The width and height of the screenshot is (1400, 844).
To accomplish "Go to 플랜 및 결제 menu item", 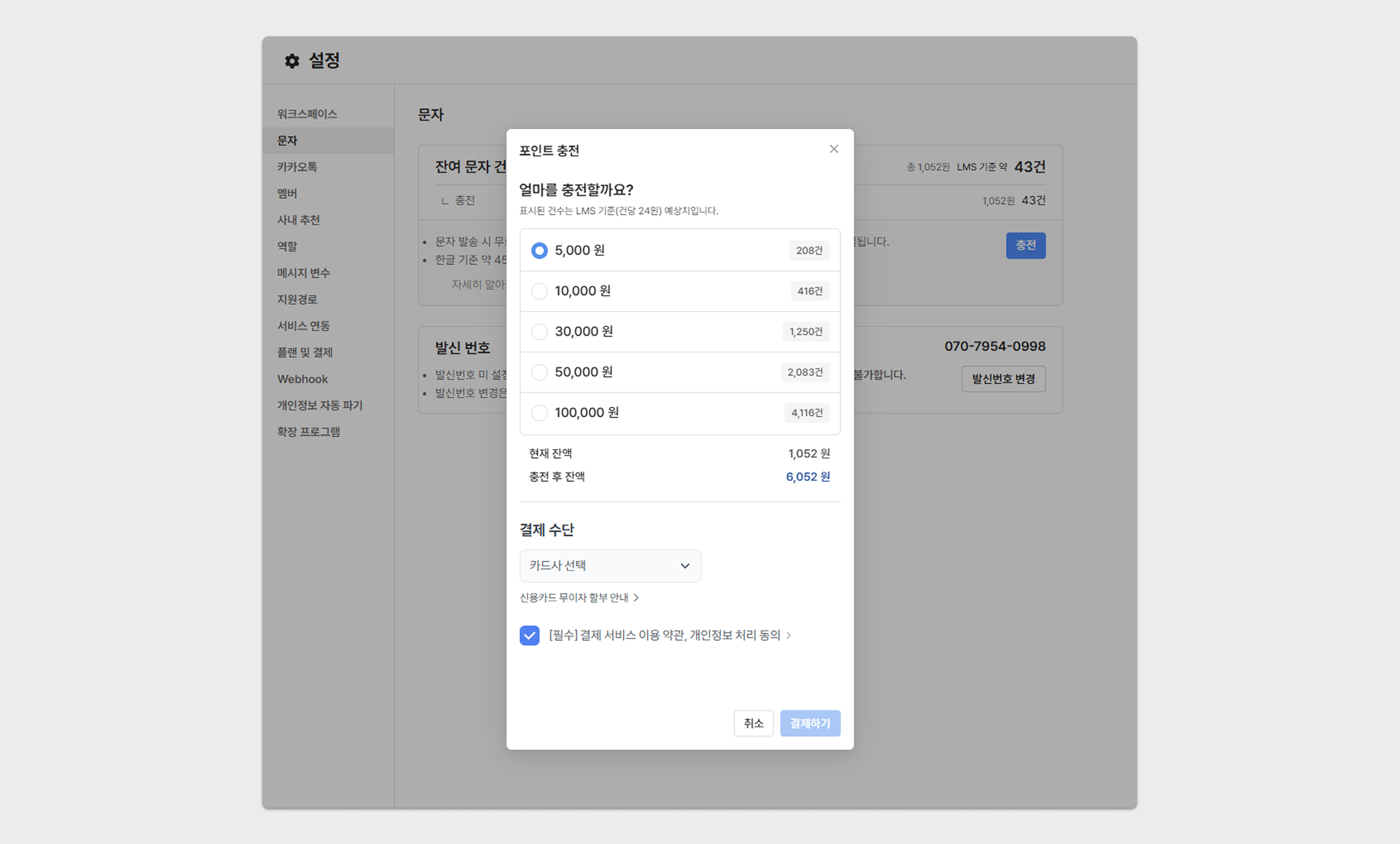I will pyautogui.click(x=305, y=352).
